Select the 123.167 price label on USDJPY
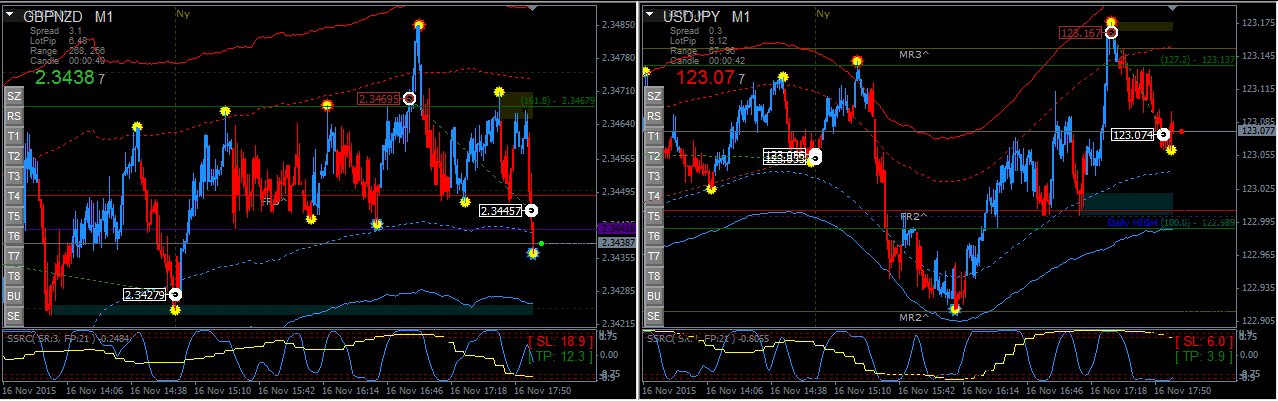This screenshot has width=1278, height=401. [1081, 32]
